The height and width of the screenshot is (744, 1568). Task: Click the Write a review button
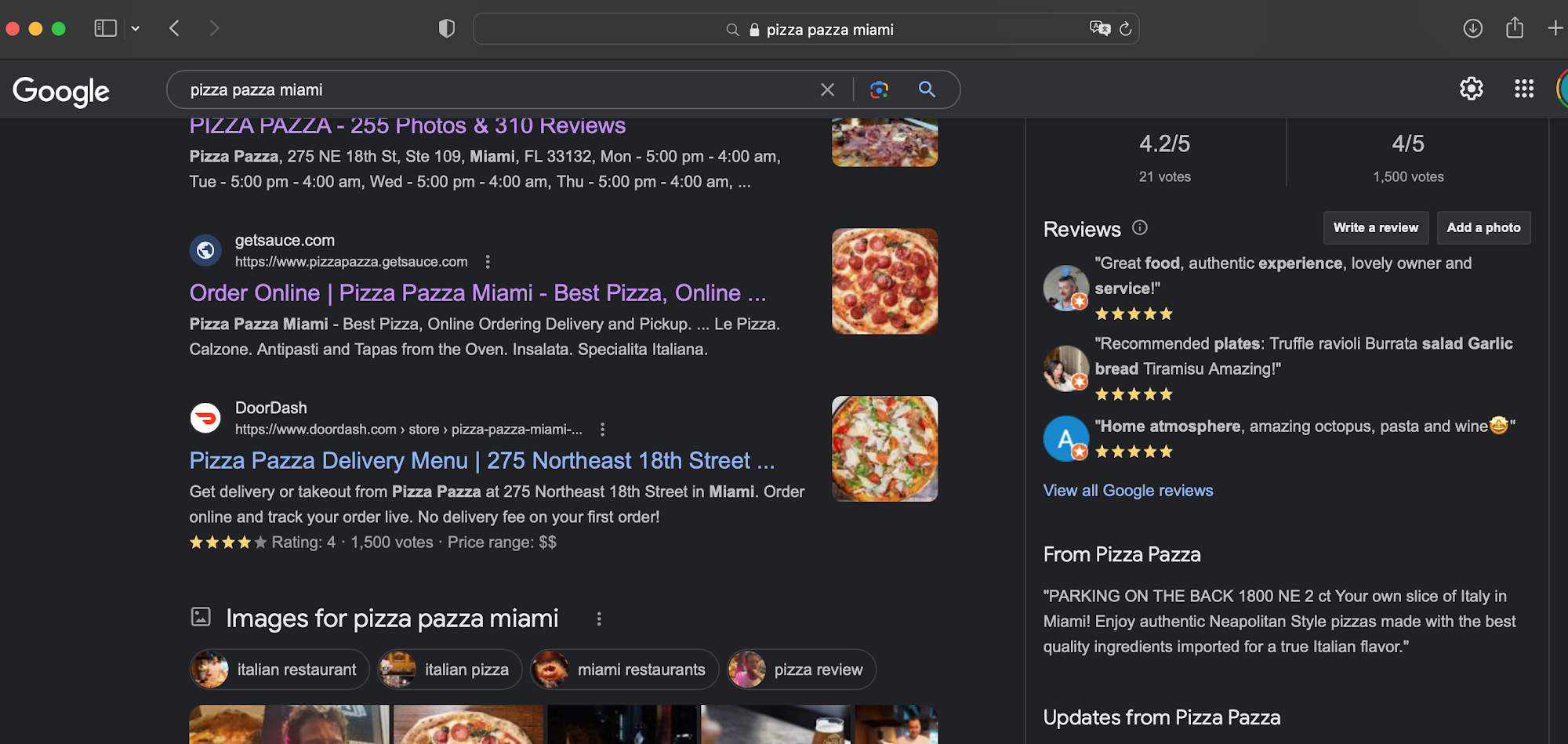click(1375, 228)
